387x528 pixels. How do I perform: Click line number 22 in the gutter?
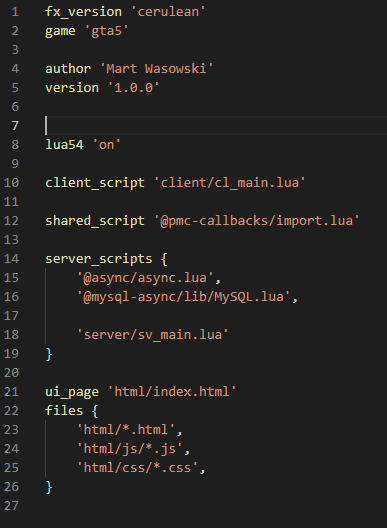pos(11,410)
